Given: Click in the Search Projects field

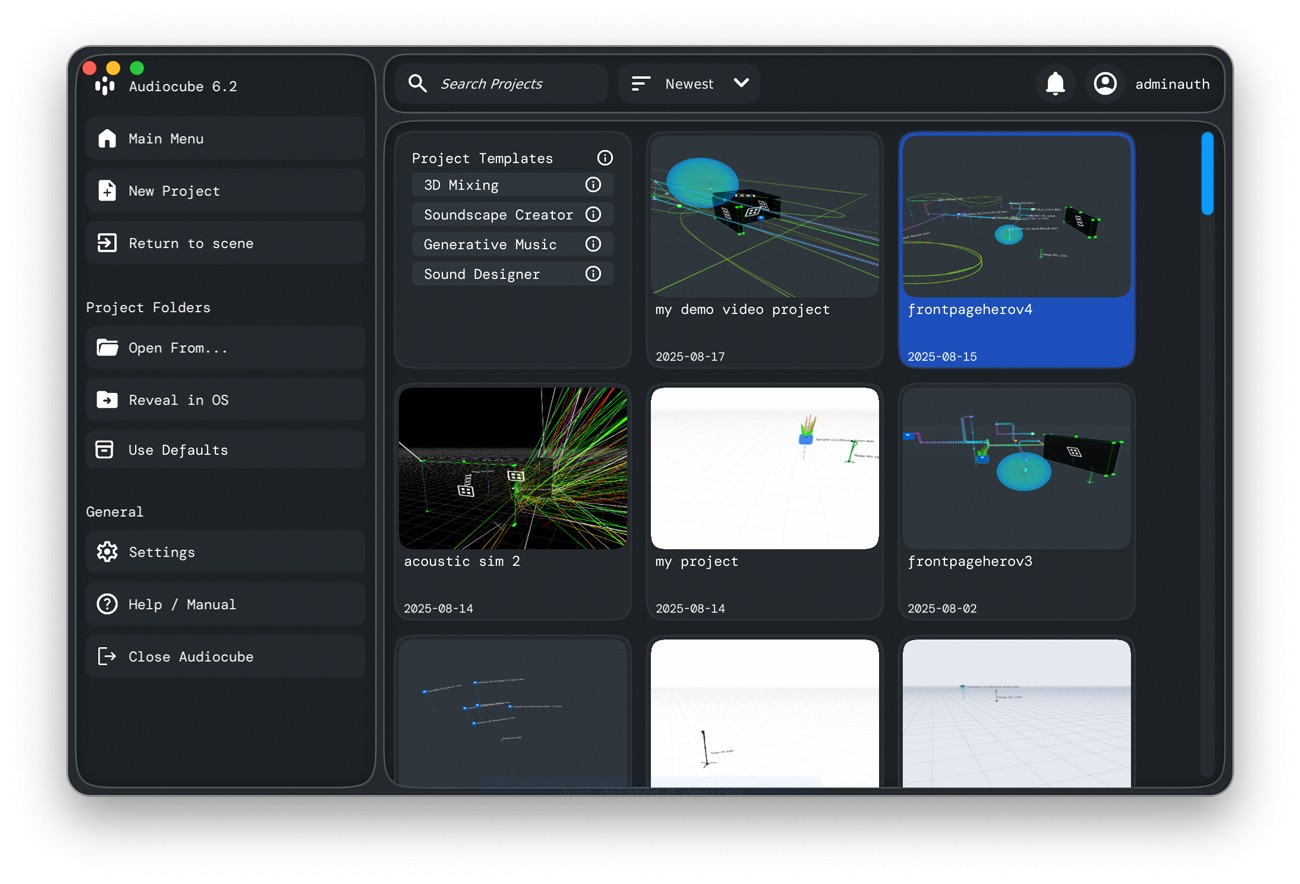Looking at the screenshot, I should pos(515,84).
